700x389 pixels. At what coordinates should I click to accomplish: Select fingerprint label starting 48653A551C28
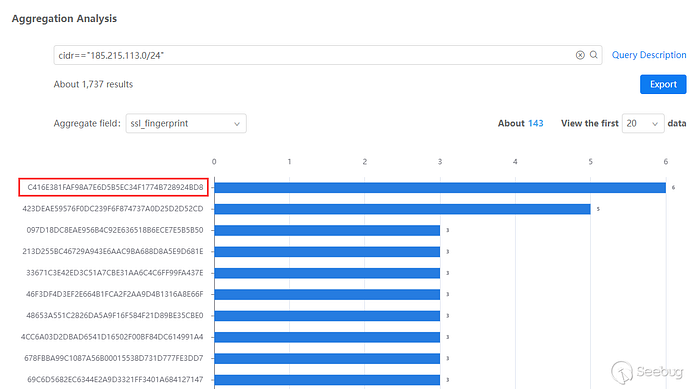tap(115, 315)
